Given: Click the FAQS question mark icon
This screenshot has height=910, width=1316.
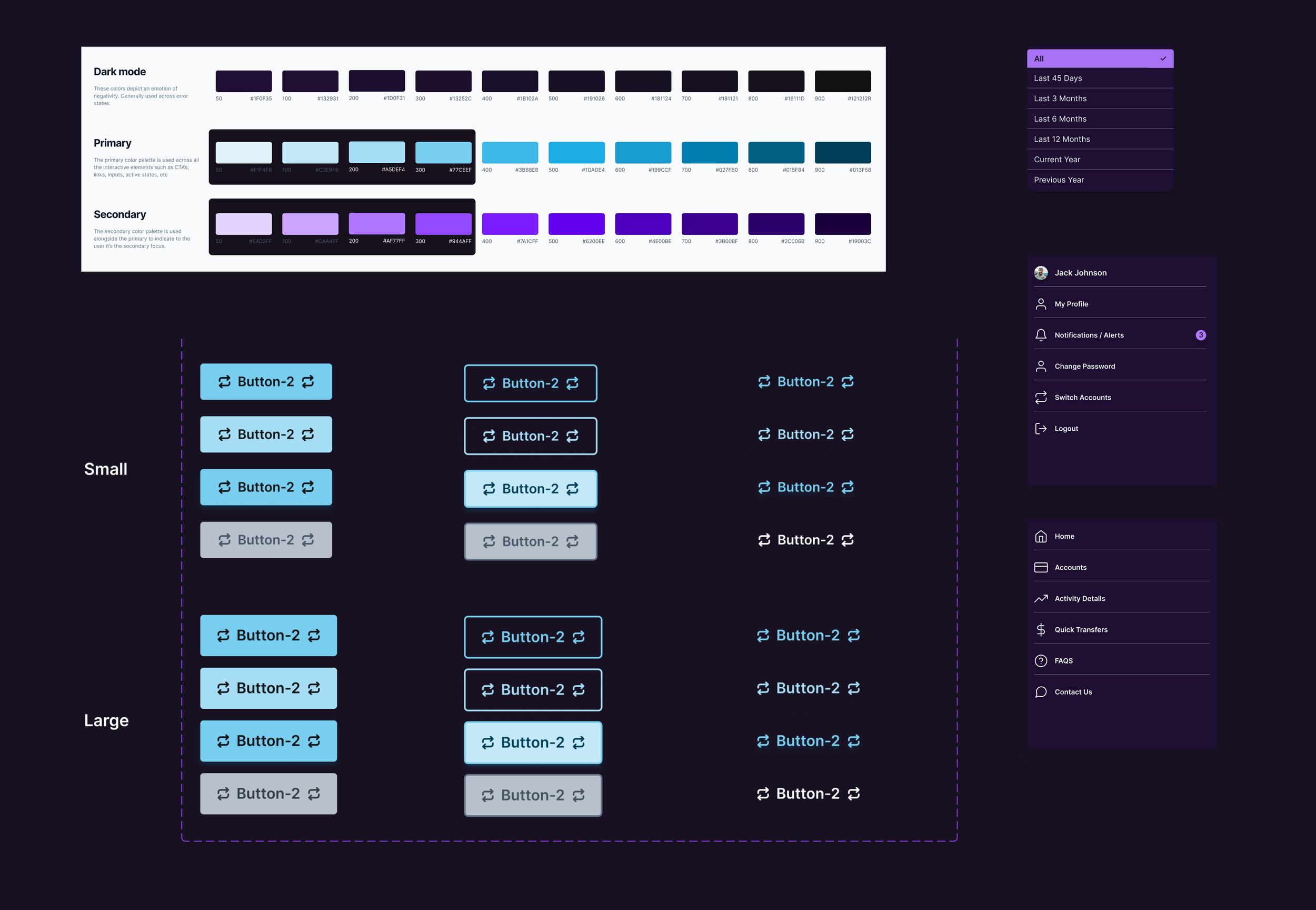Looking at the screenshot, I should click(1041, 661).
